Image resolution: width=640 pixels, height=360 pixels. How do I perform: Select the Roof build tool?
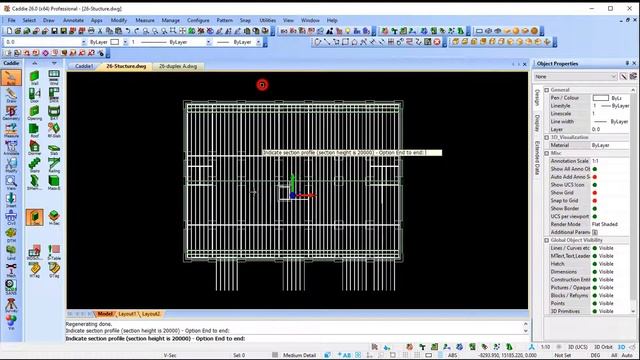(35, 130)
